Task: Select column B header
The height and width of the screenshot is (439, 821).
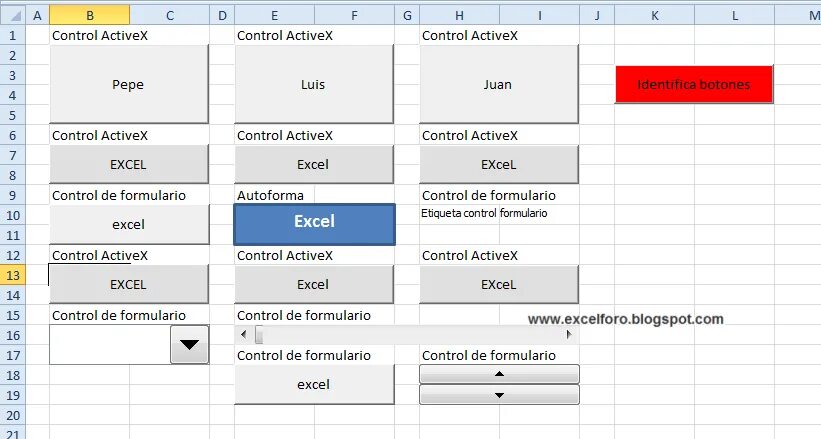Action: 90,15
